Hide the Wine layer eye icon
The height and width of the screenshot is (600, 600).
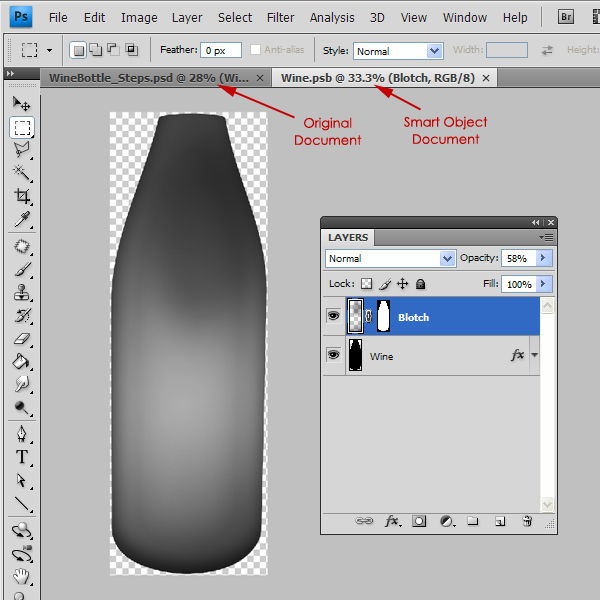[333, 355]
